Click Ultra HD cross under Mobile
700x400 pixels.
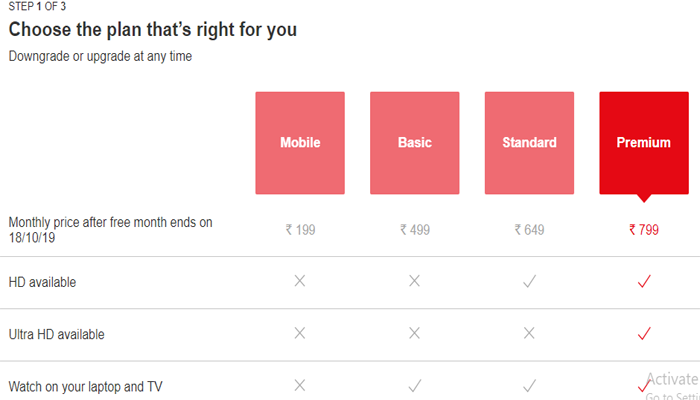(x=300, y=334)
